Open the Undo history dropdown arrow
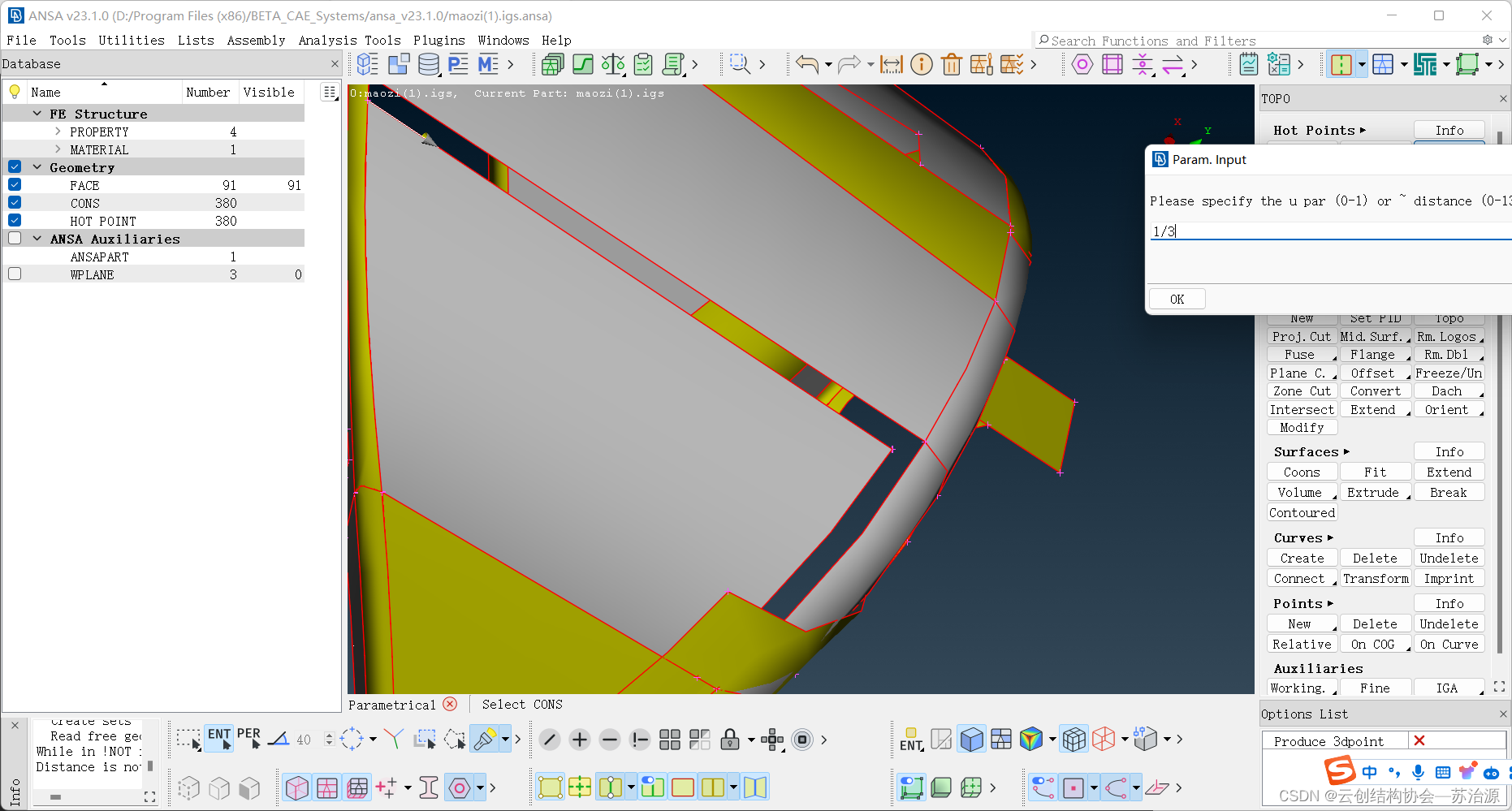Image resolution: width=1512 pixels, height=811 pixels. (x=828, y=64)
